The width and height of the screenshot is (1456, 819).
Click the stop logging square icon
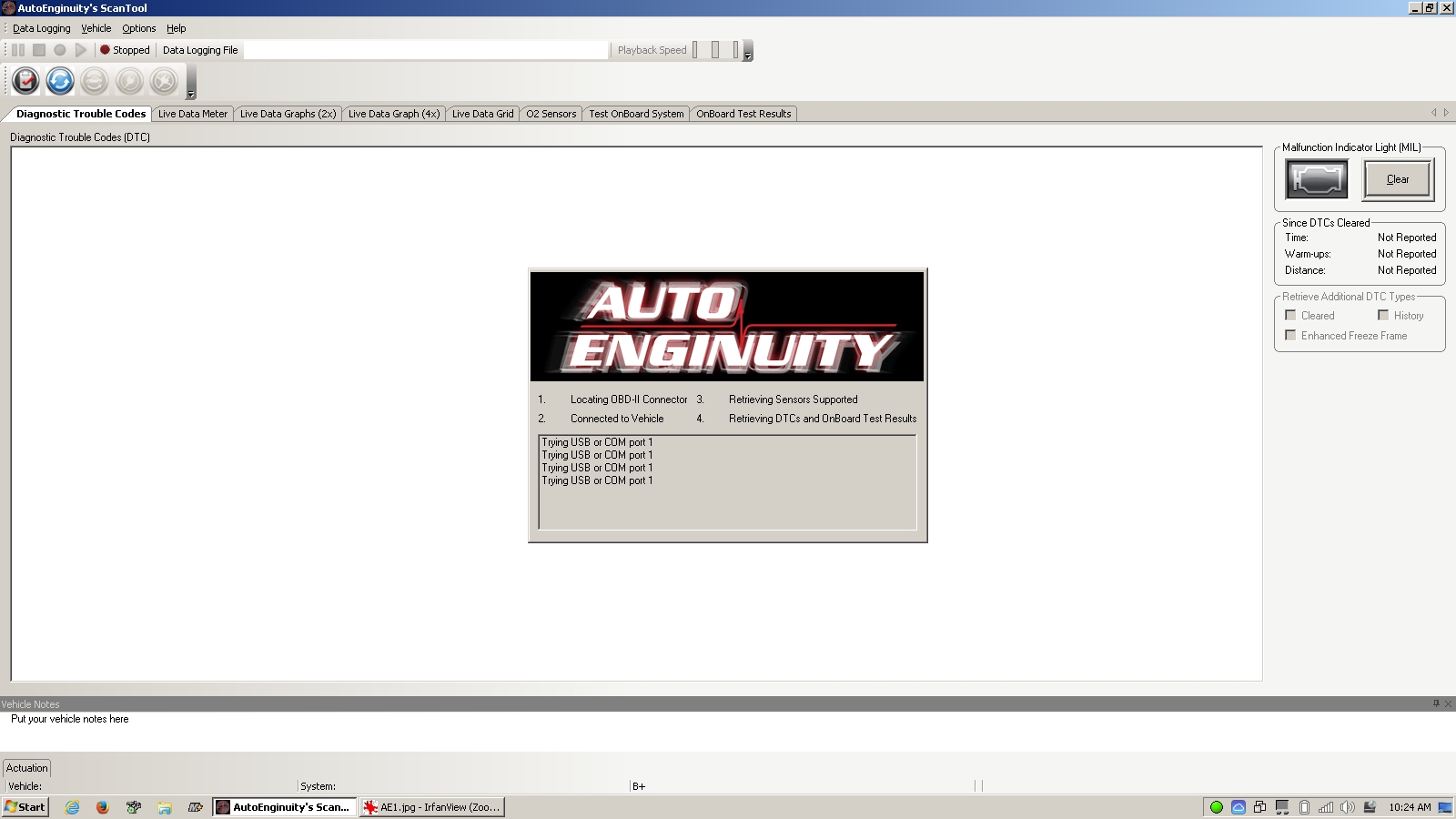pos(39,50)
